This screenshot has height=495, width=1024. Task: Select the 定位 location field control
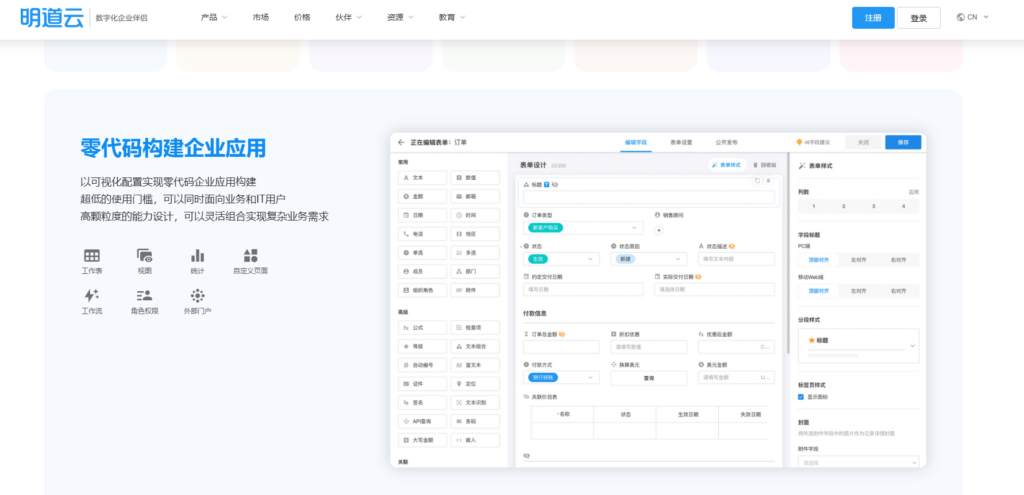(x=475, y=384)
